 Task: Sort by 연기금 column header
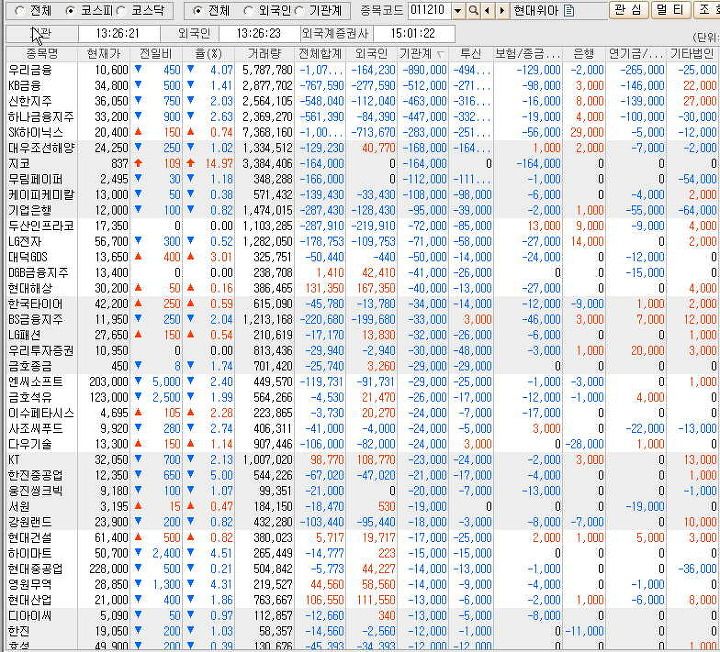tap(636, 54)
